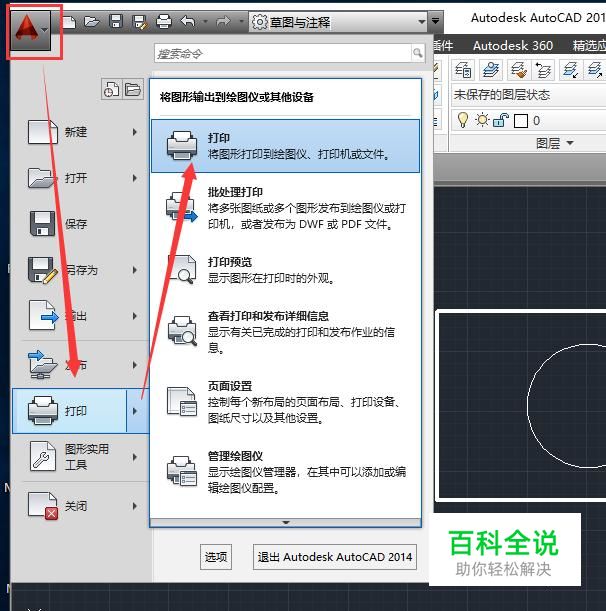This screenshot has width=606, height=611.
Task: Click the 选项 options button
Action: coord(216,557)
